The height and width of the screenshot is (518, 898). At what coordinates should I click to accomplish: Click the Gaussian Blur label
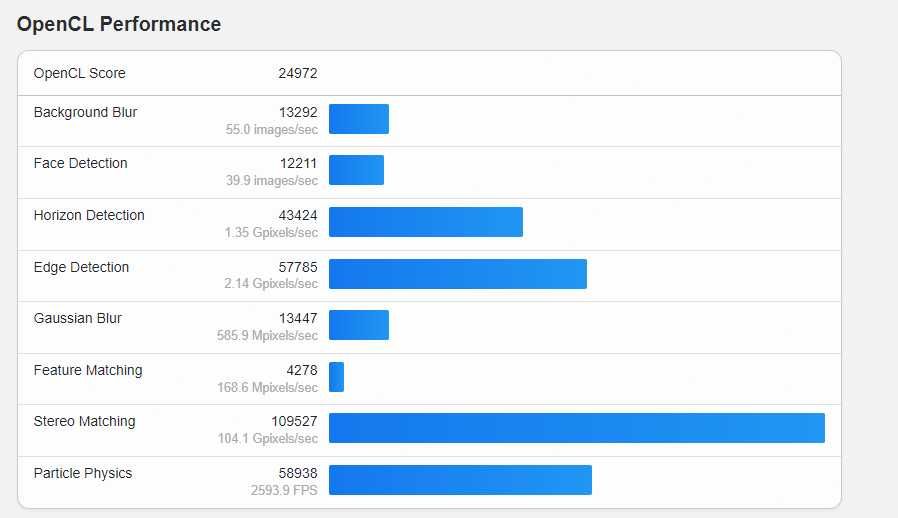(78, 318)
